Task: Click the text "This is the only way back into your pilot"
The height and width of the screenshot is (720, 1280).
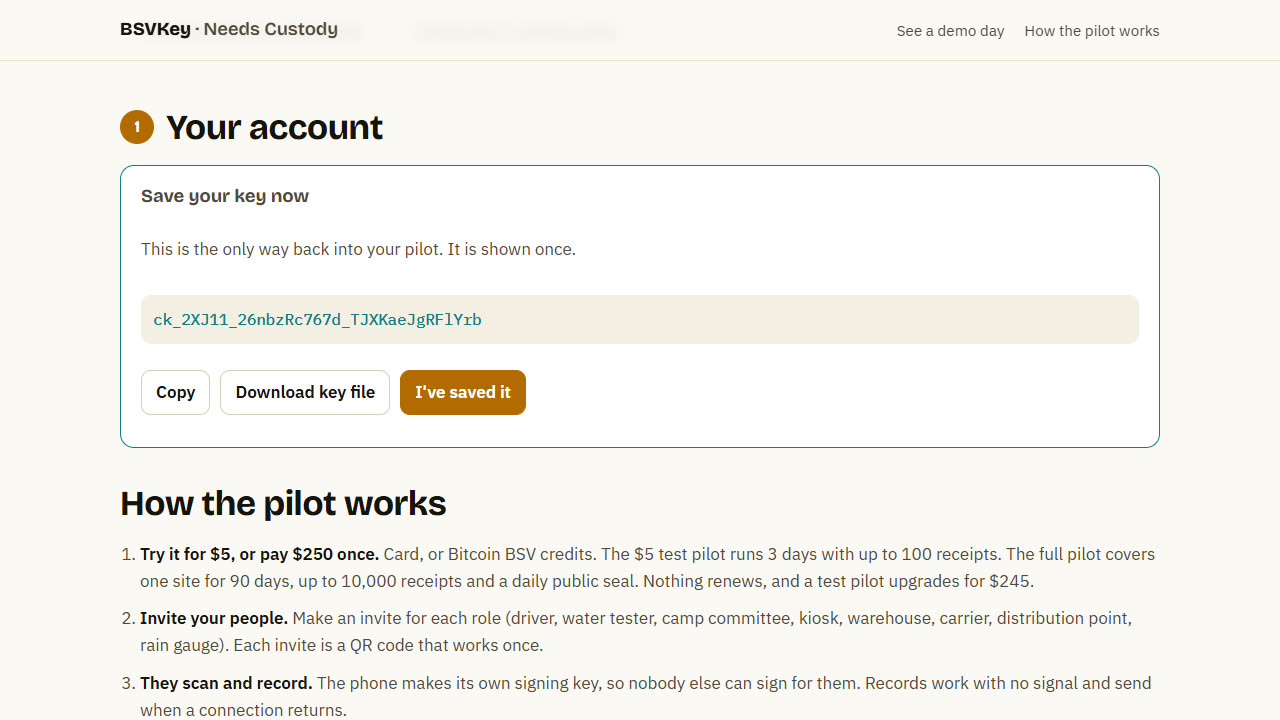Action: [x=290, y=249]
